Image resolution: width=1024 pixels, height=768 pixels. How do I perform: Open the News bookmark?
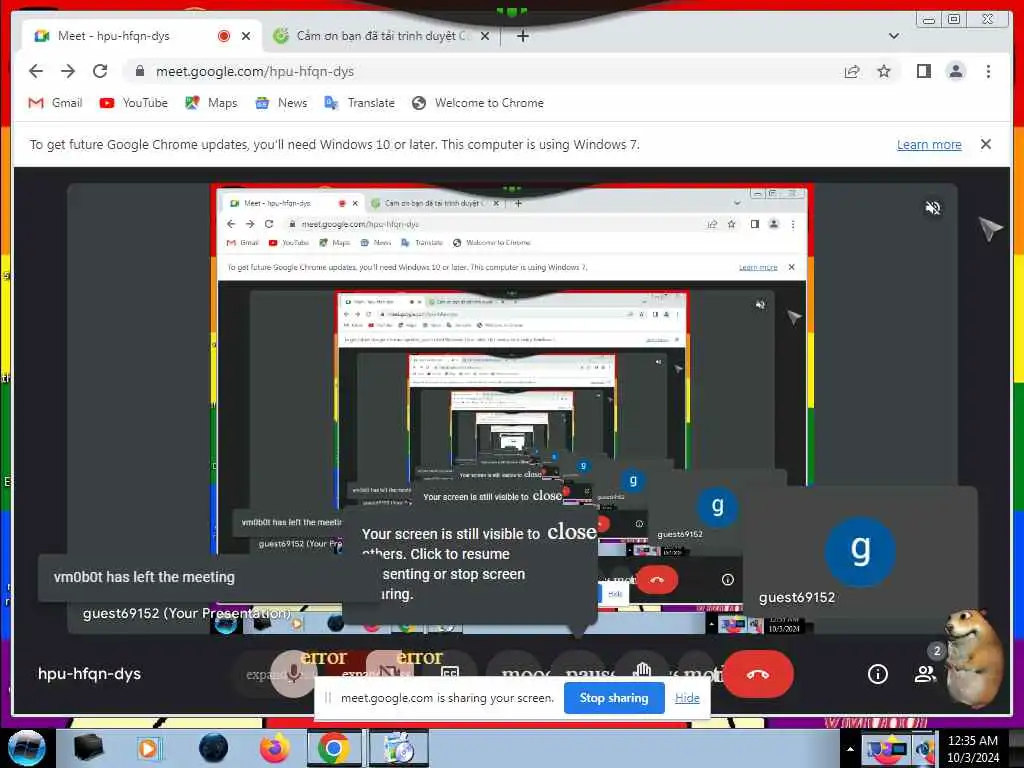(x=281, y=103)
